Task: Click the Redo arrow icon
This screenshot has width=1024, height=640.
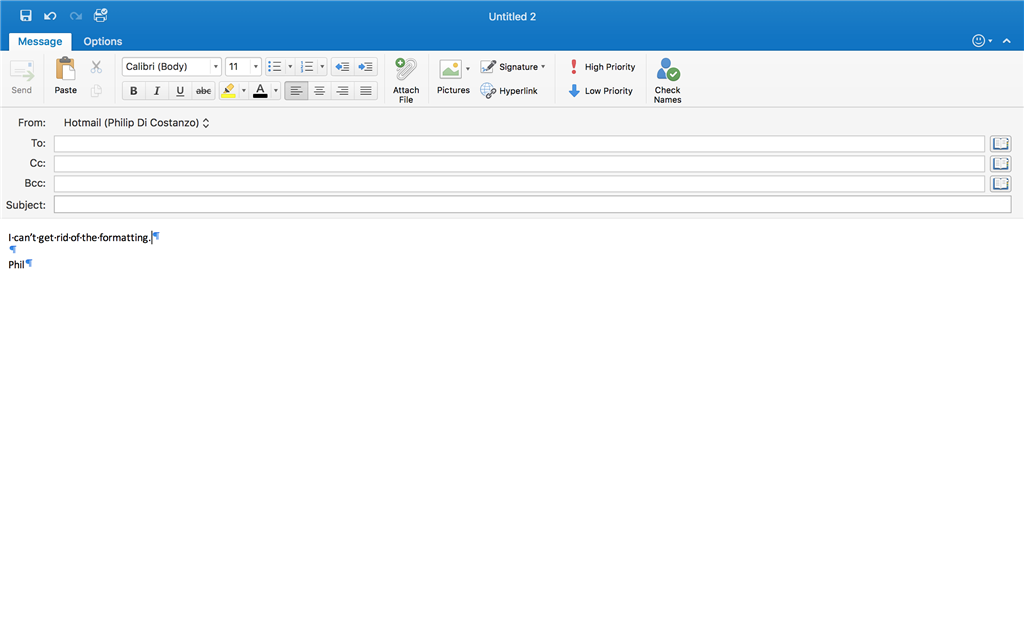Action: click(76, 16)
